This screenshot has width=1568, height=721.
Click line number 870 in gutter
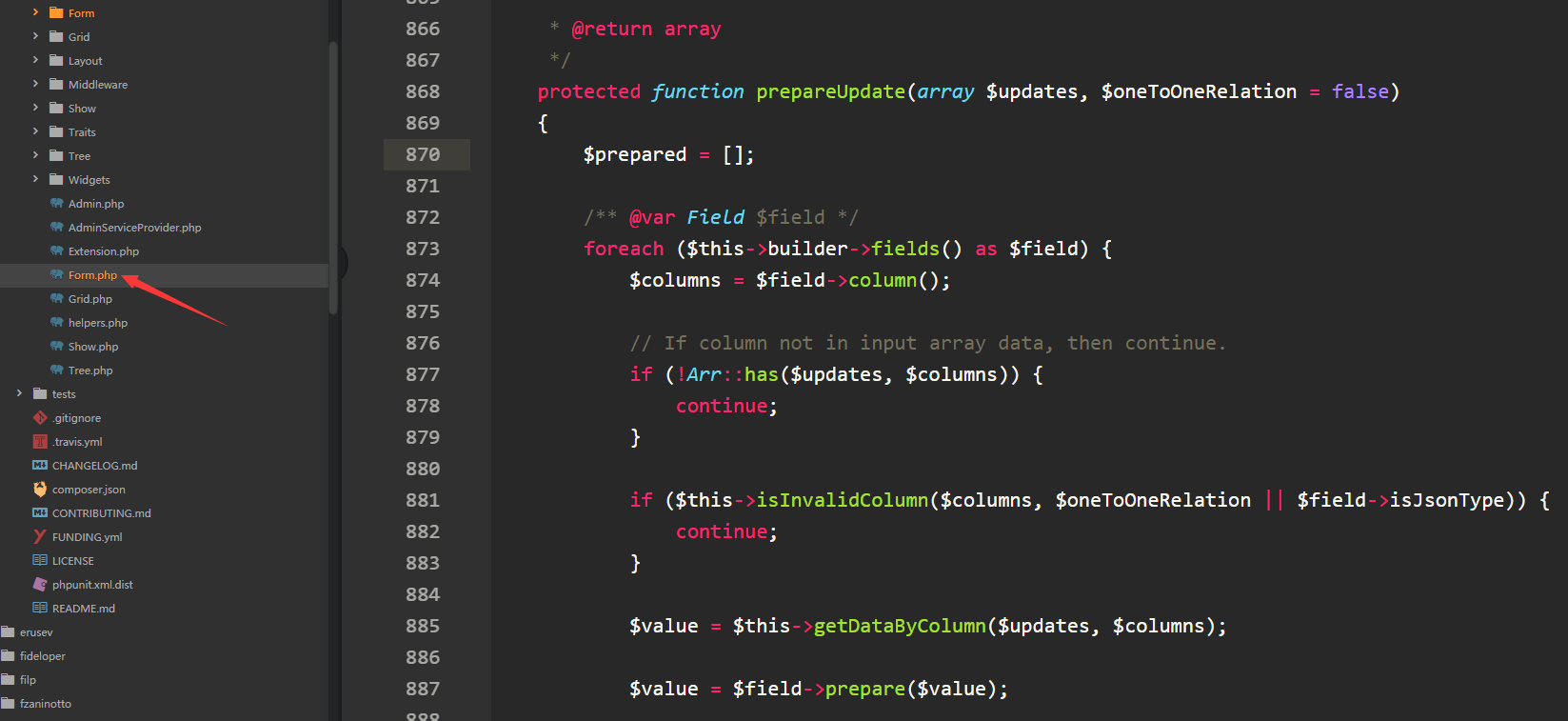[x=423, y=154]
